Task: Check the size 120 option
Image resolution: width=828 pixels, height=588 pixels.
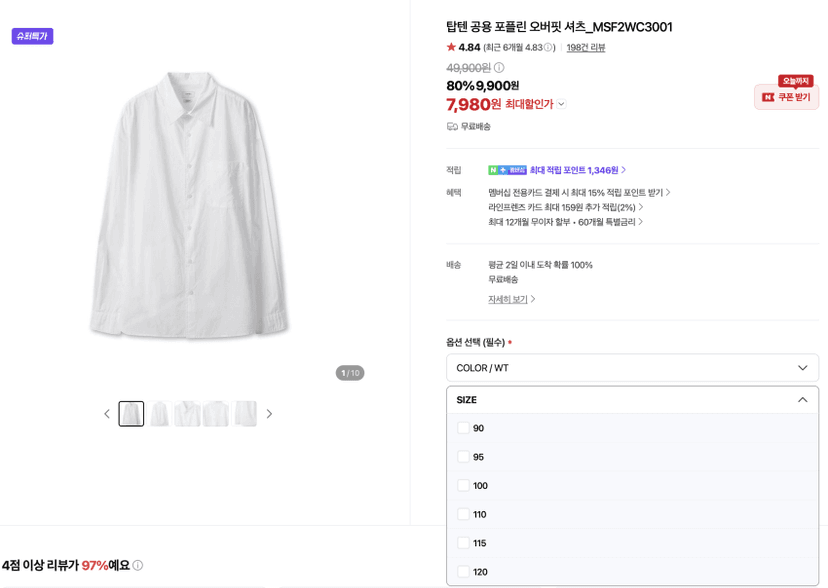Action: 463,572
